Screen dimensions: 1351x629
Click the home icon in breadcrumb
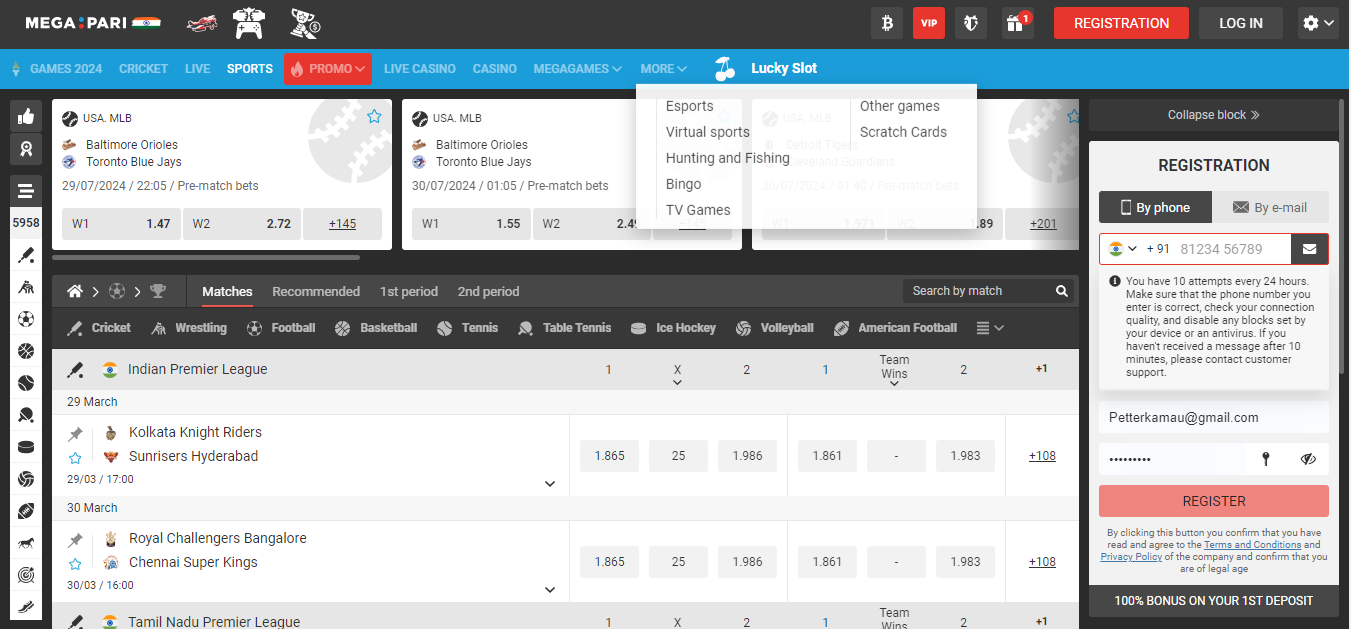(74, 291)
